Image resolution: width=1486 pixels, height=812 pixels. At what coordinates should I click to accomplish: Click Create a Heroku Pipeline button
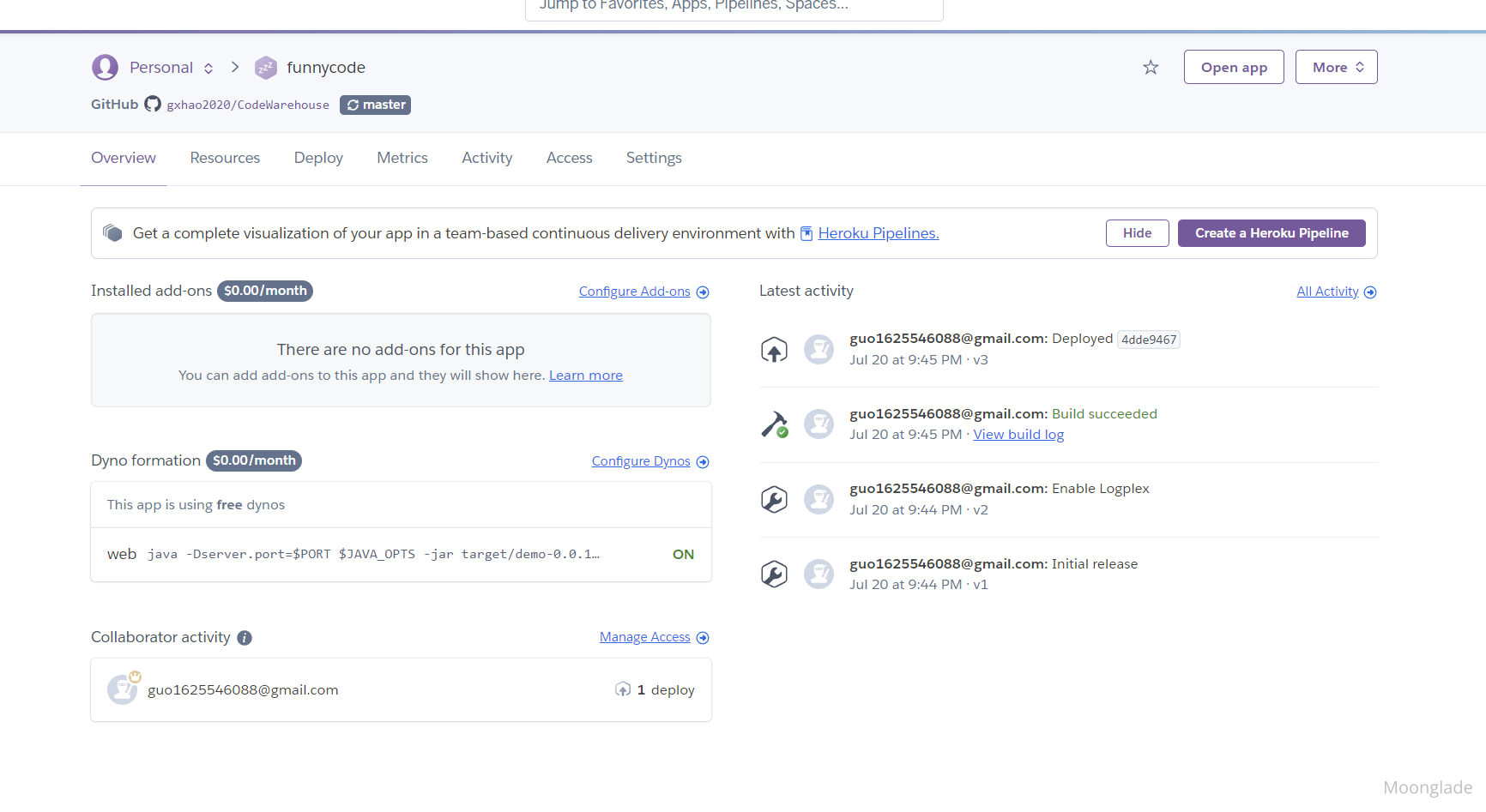[x=1271, y=233]
